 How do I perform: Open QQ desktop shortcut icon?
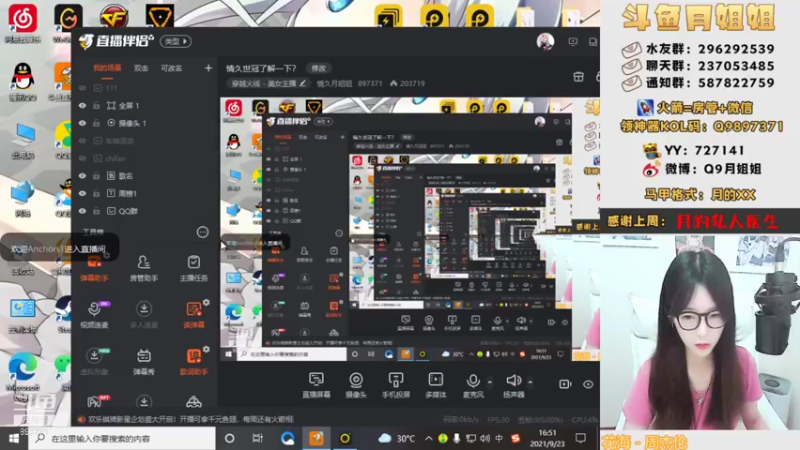[22, 82]
